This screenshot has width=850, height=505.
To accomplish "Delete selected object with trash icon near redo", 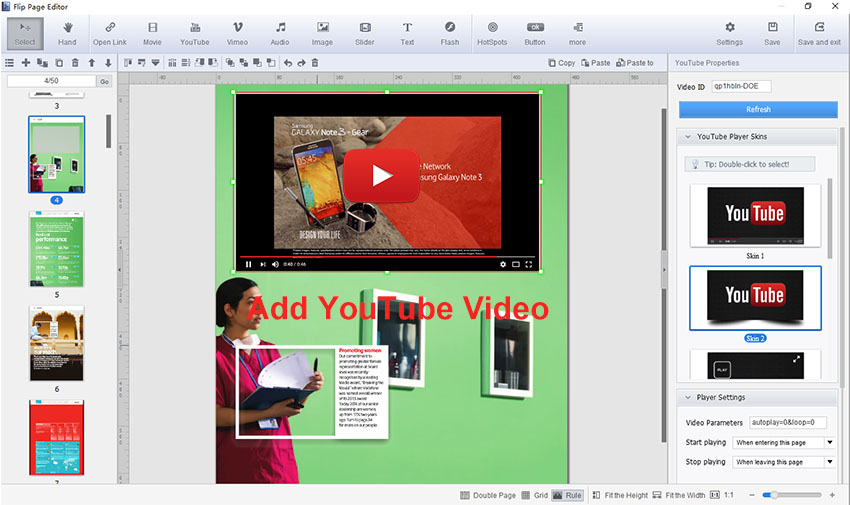I will [315, 63].
